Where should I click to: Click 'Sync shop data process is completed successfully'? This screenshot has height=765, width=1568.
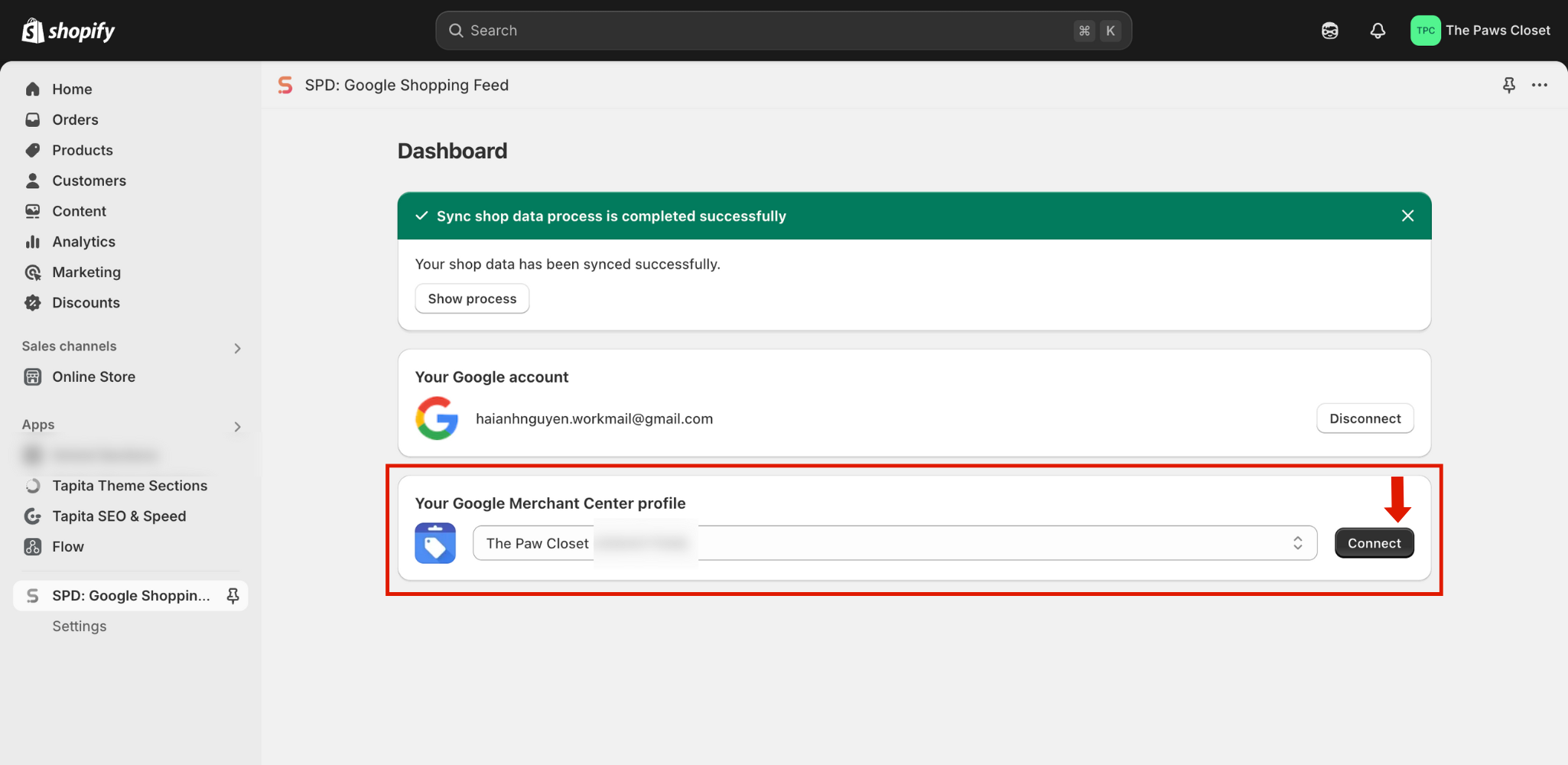click(611, 216)
